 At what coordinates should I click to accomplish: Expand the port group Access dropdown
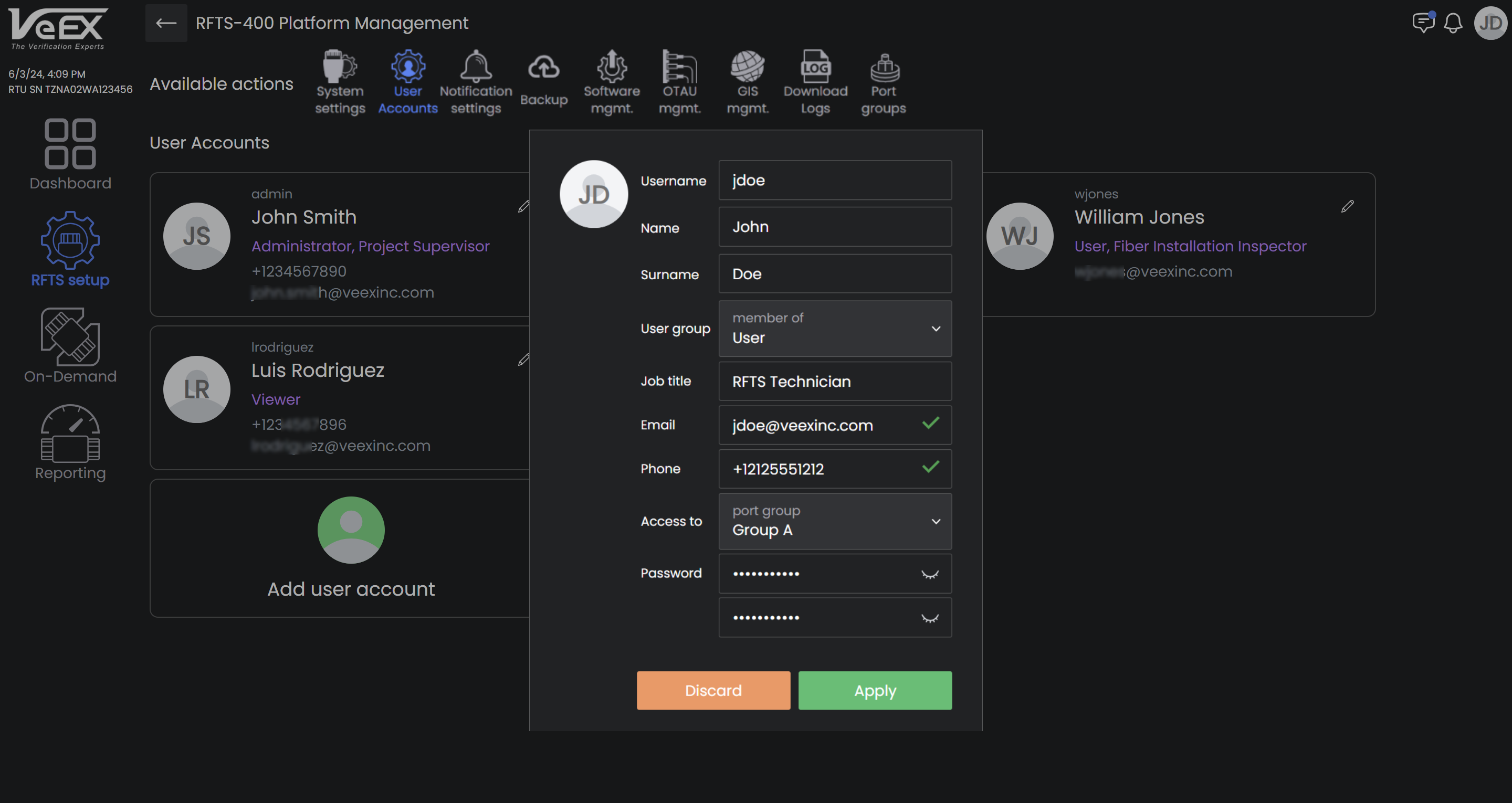click(936, 521)
